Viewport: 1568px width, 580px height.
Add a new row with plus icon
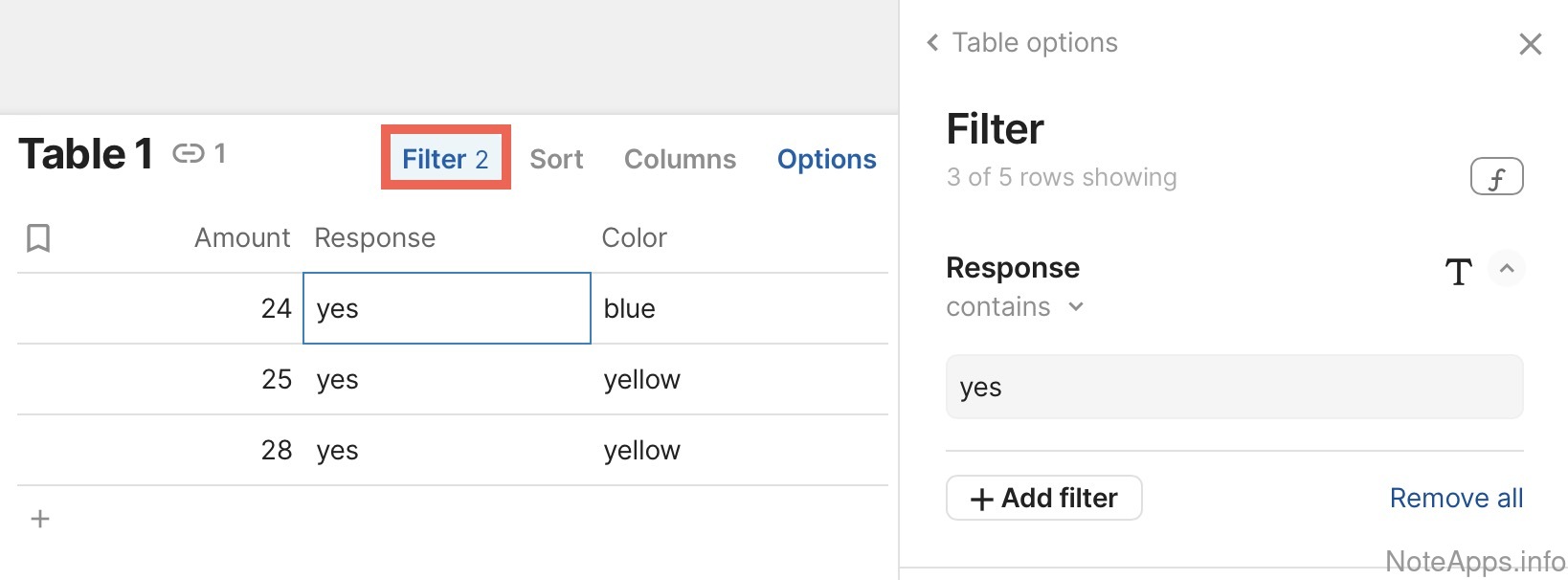40,519
